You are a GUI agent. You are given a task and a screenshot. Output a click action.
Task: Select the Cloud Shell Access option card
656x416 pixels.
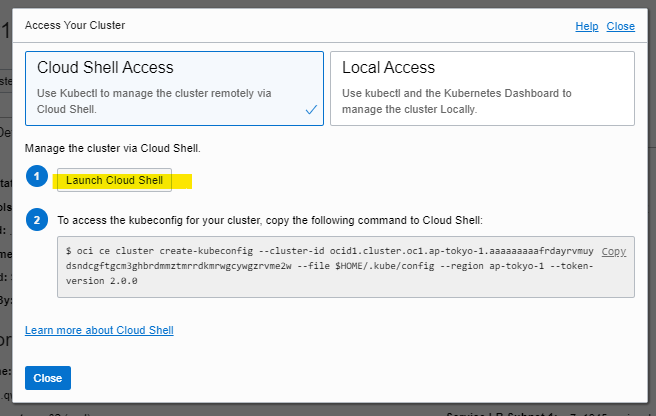pos(174,88)
